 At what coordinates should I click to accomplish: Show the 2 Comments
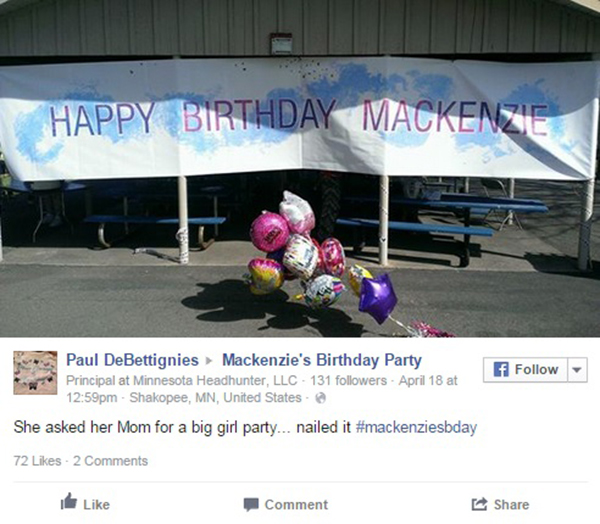click(x=111, y=461)
